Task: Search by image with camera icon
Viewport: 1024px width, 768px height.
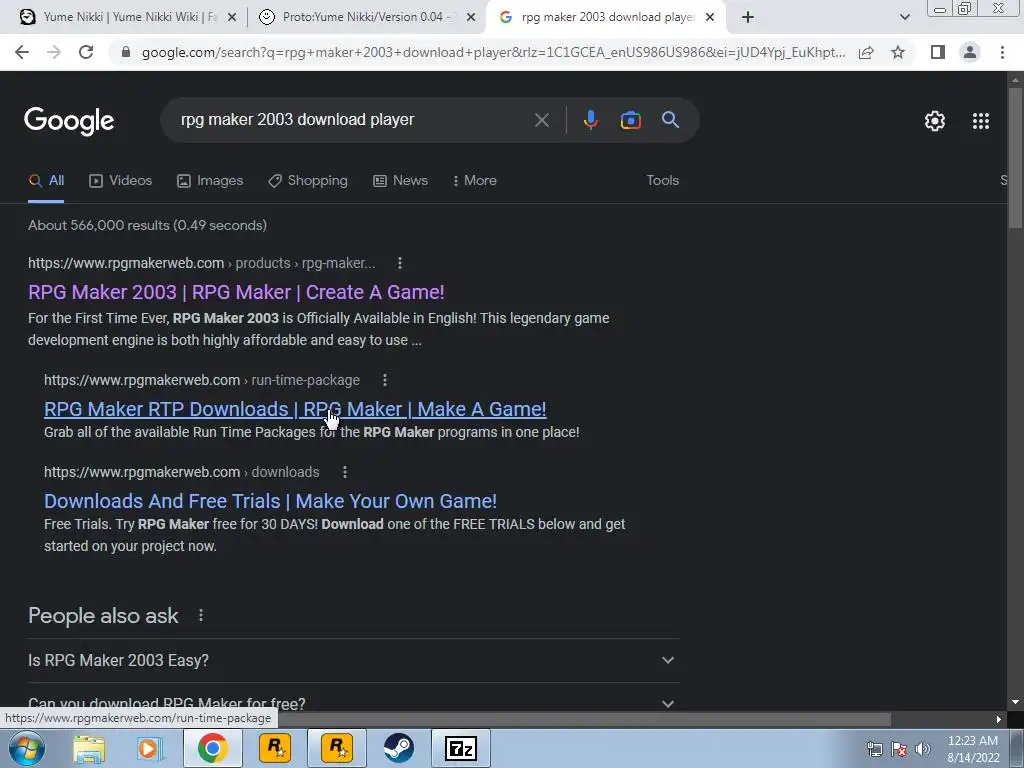Action: (630, 120)
